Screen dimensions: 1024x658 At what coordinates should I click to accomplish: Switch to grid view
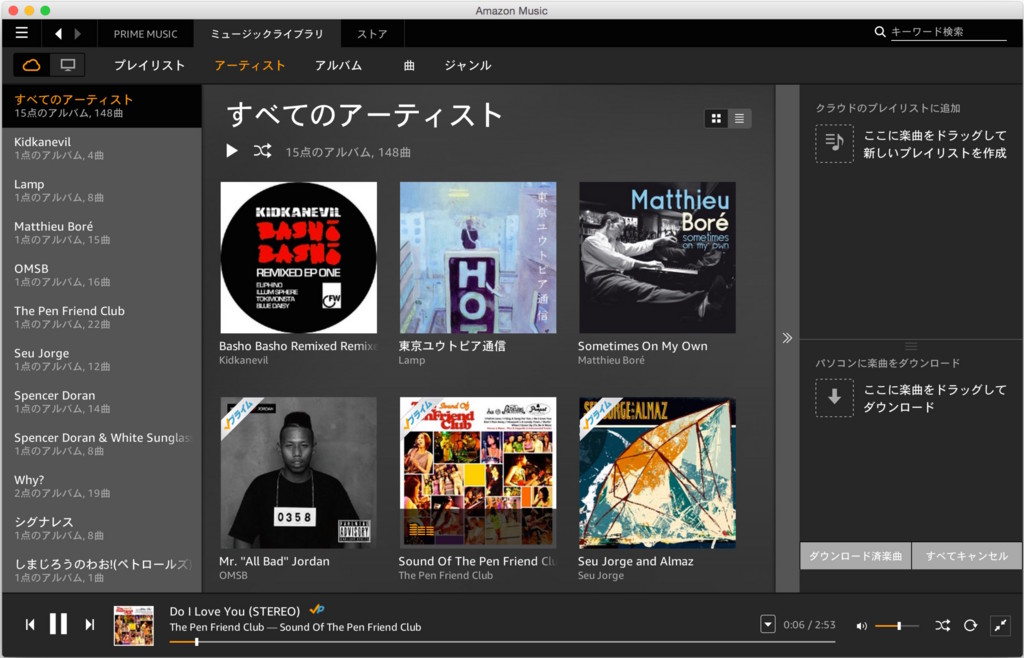tap(716, 118)
